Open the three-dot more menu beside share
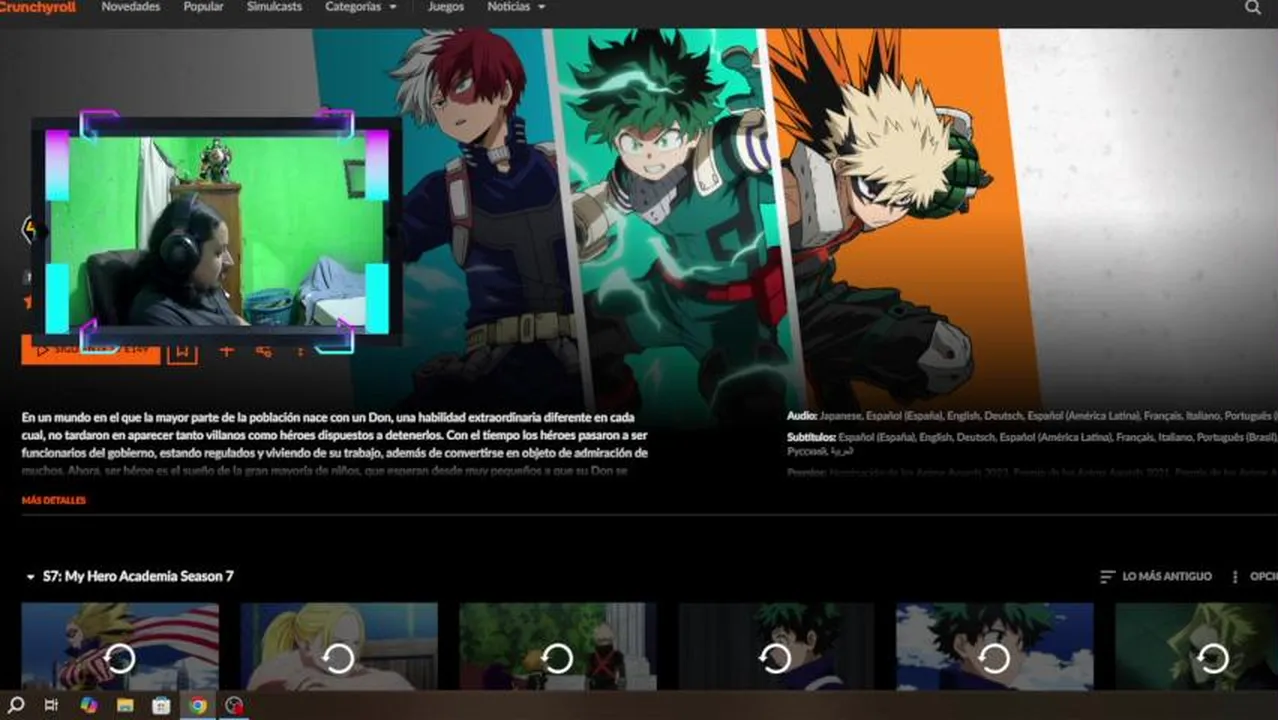This screenshot has width=1278, height=720. pyautogui.click(x=300, y=351)
